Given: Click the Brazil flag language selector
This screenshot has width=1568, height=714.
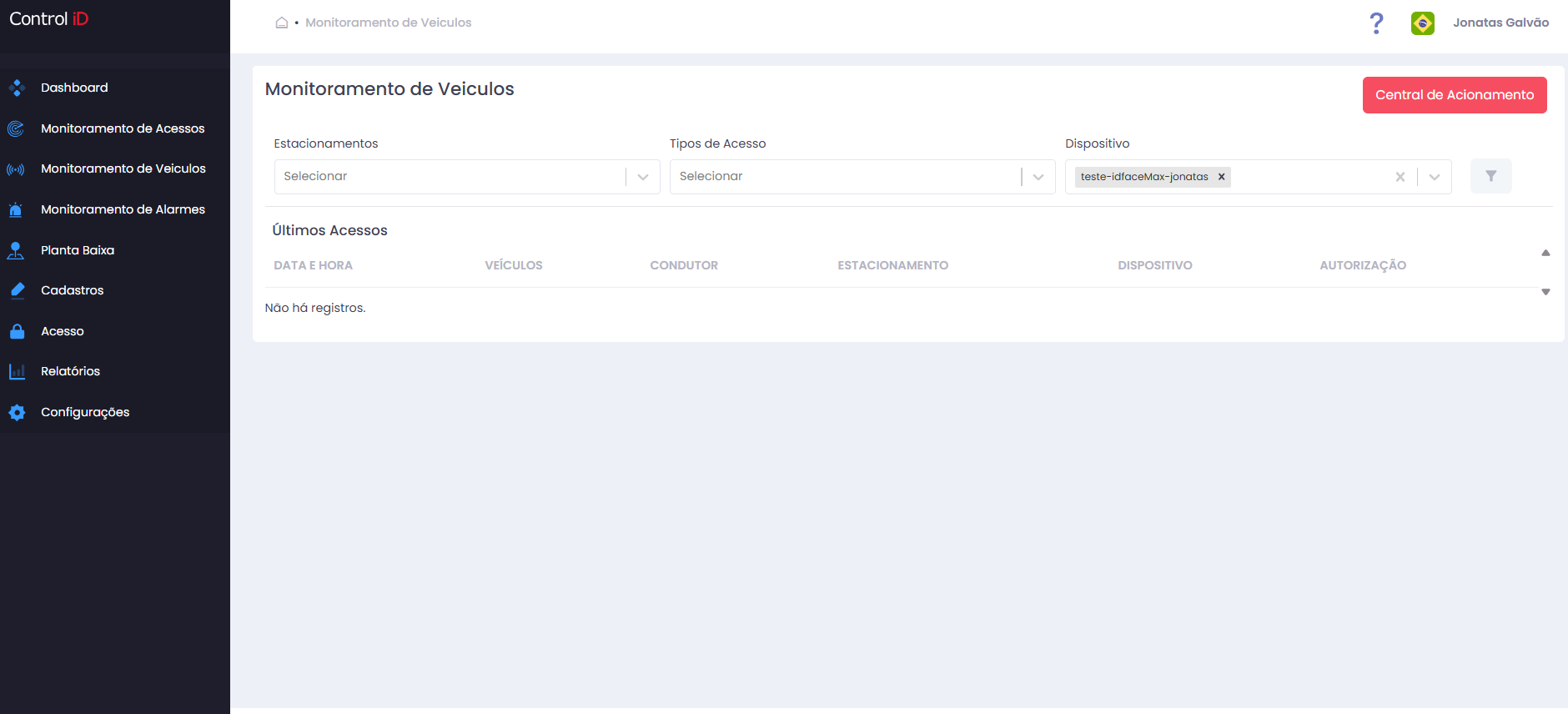Looking at the screenshot, I should [x=1423, y=23].
